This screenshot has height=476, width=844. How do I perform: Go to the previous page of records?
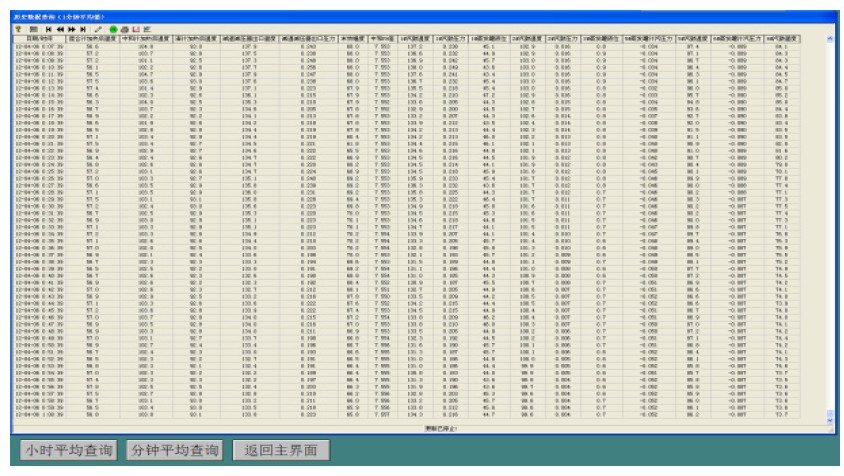pos(60,30)
